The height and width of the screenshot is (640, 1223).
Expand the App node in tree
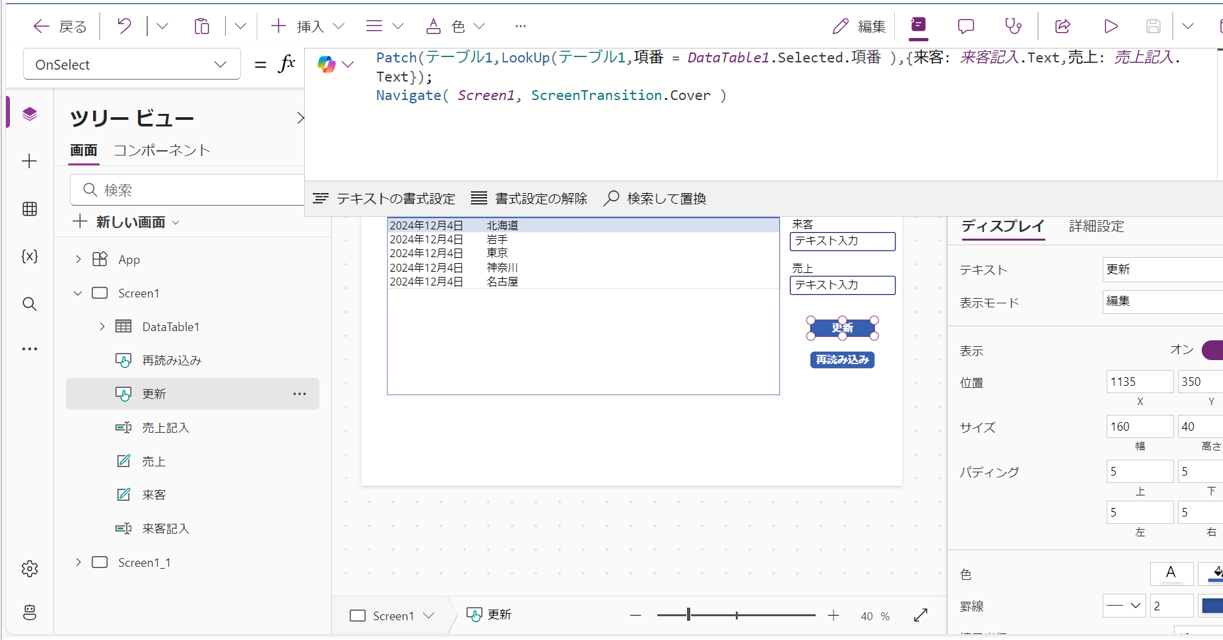pos(78,259)
